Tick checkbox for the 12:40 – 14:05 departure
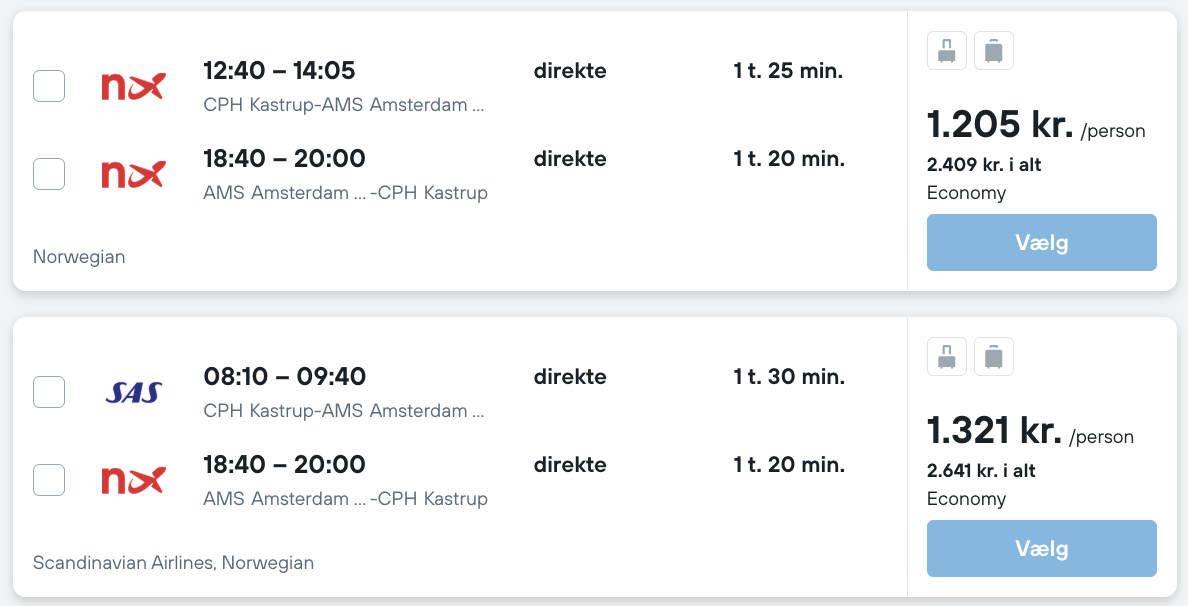Screen dimensions: 1188x606 (49, 86)
